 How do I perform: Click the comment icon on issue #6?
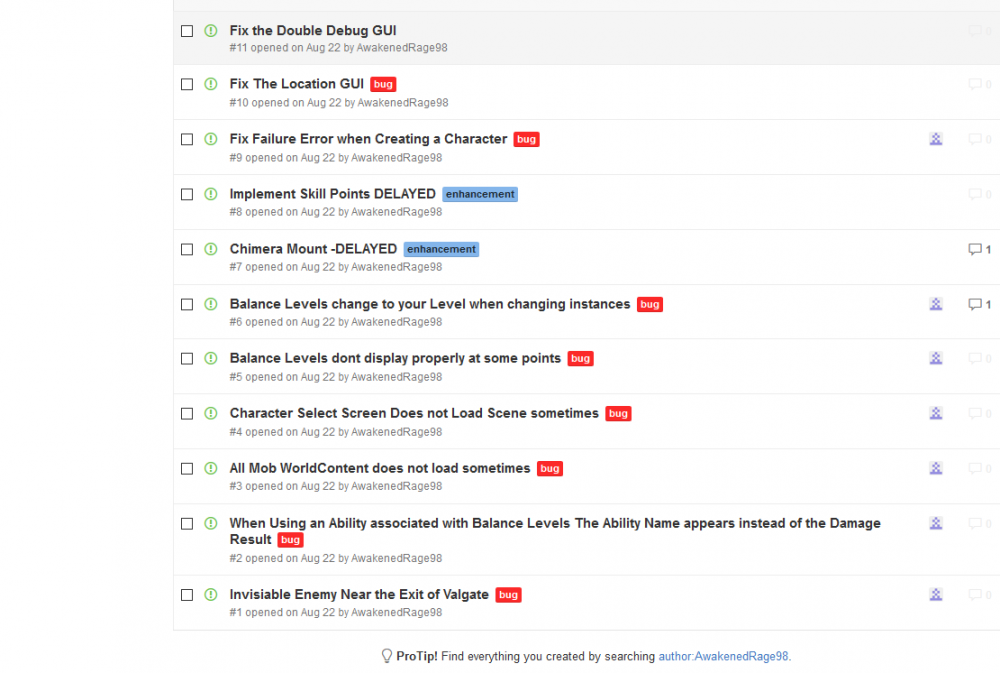click(974, 304)
